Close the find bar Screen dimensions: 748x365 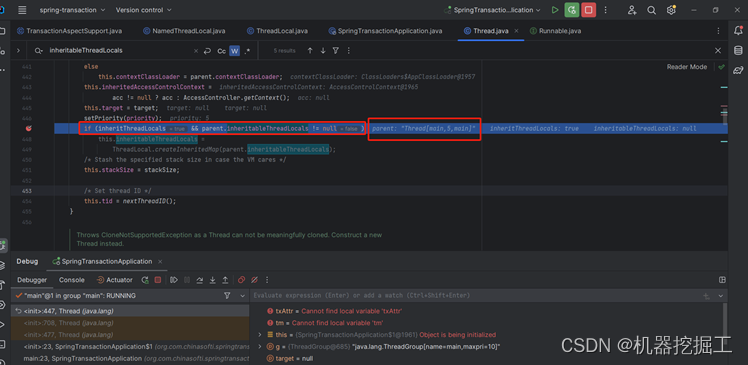click(x=717, y=51)
